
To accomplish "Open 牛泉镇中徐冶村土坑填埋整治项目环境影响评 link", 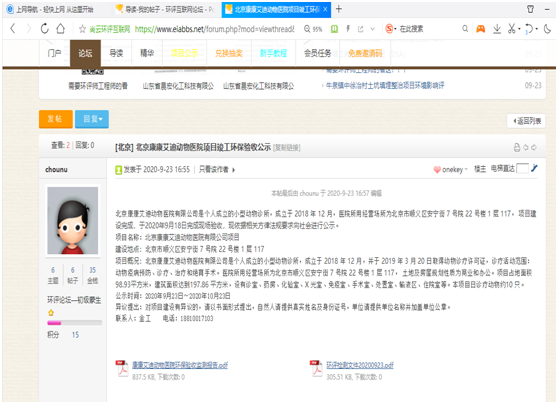I will (385, 85).
